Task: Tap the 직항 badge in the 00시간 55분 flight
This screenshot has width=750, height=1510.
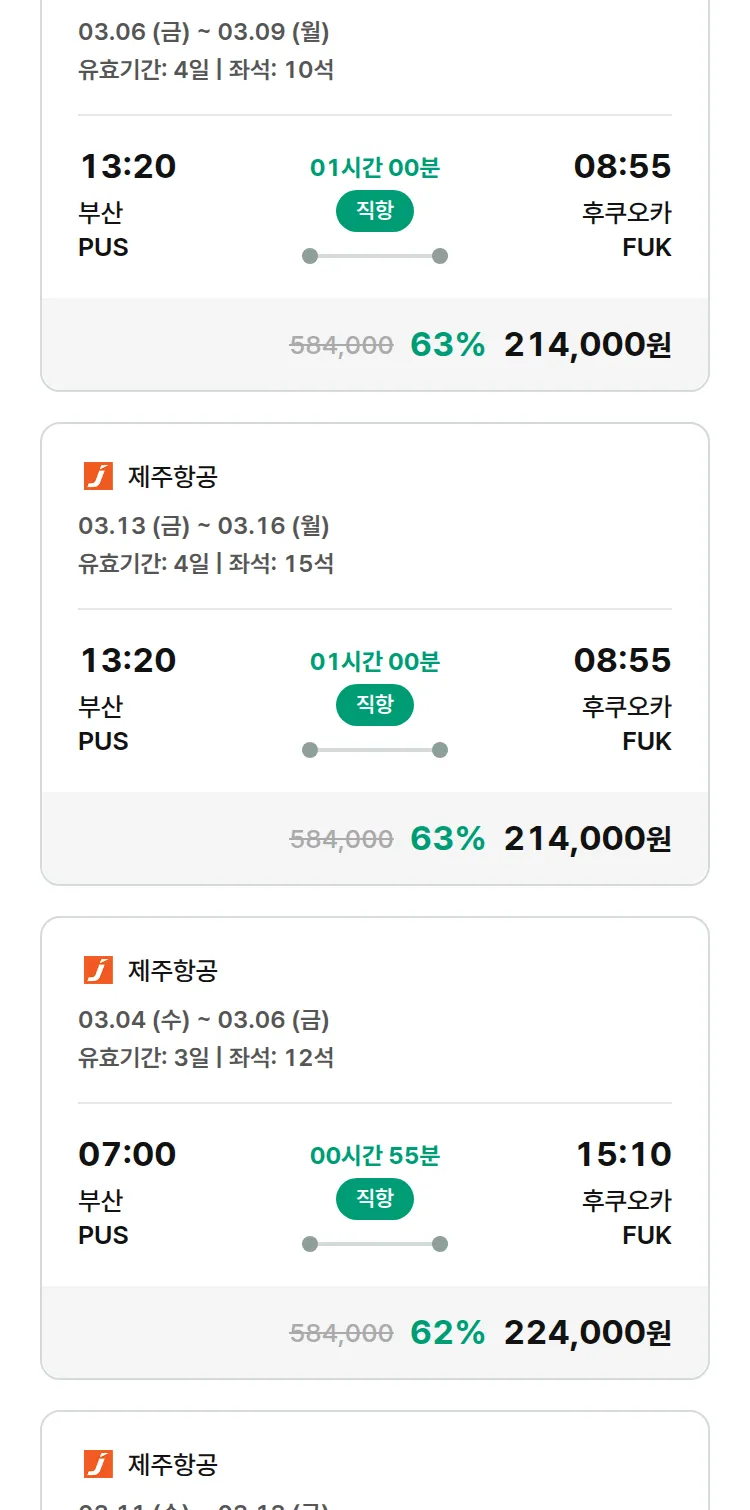Action: point(374,1199)
